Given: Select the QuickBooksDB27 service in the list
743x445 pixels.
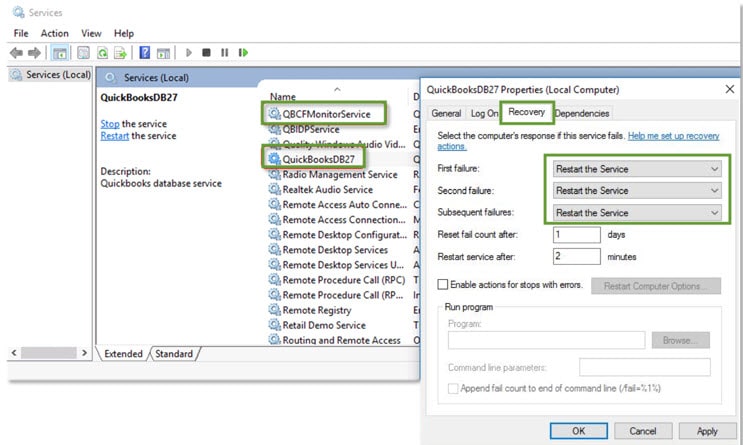Looking at the screenshot, I should (319, 157).
